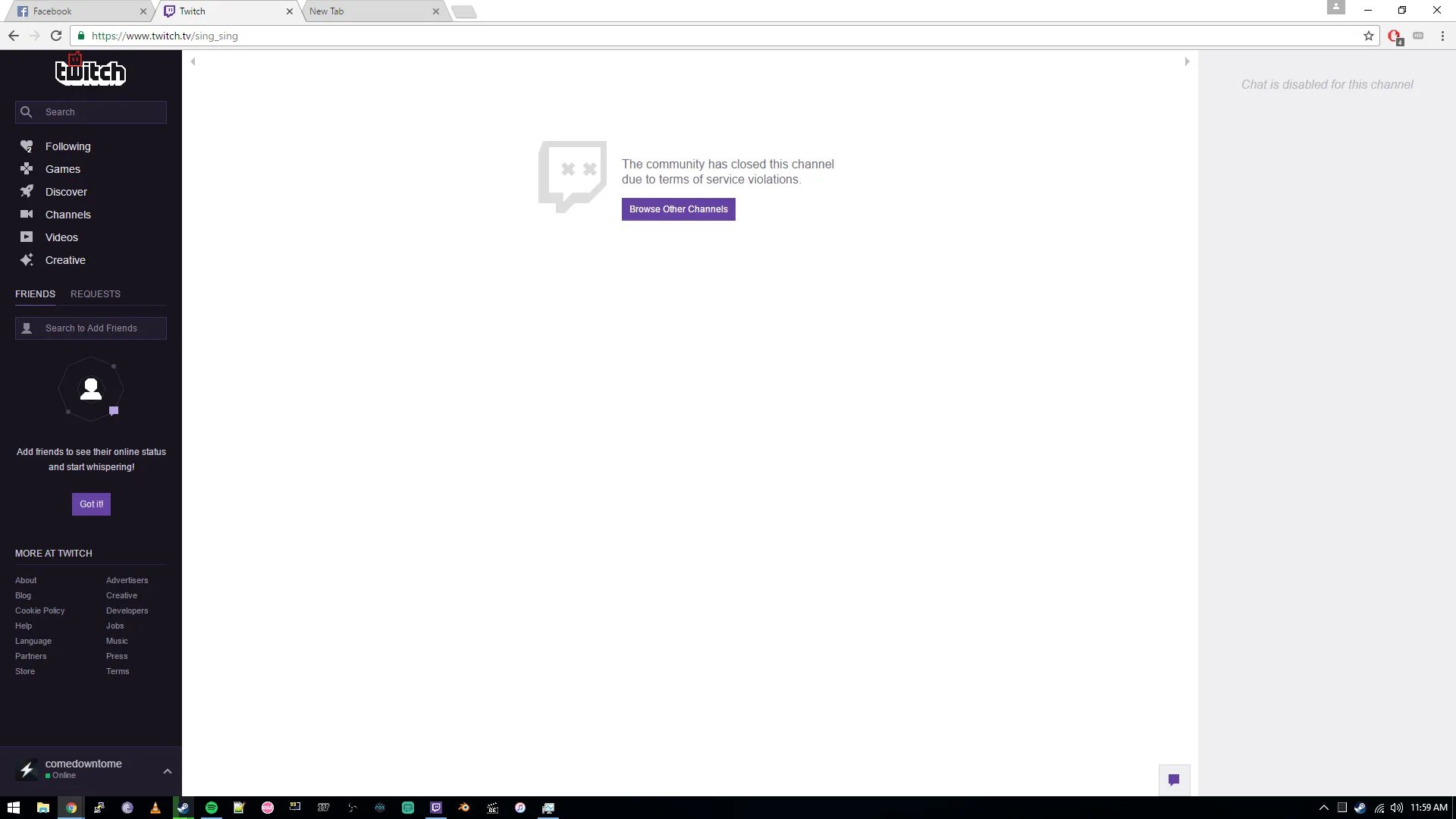The image size is (1456, 819).
Task: Select the Games browse icon
Action: coord(26,168)
